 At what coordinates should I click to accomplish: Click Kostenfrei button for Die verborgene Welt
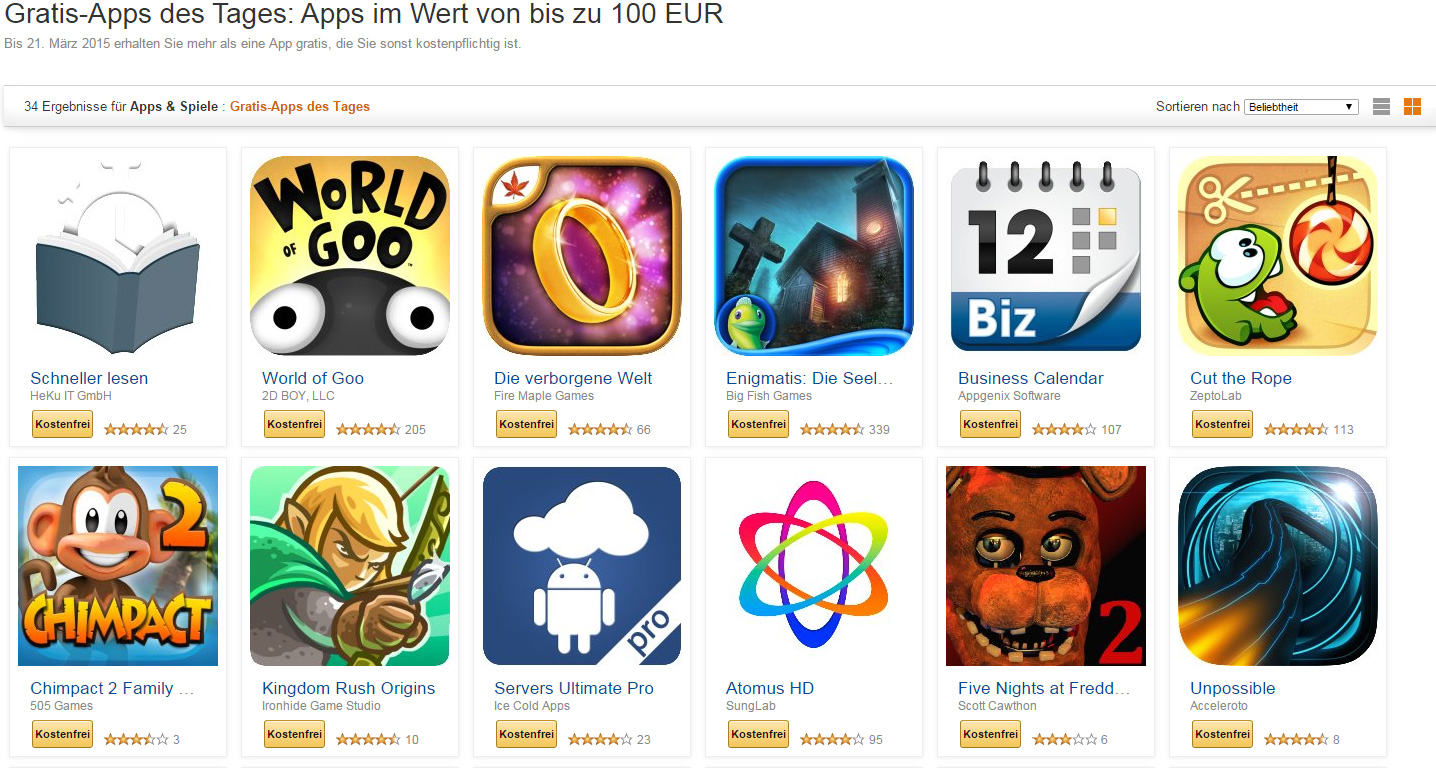click(526, 424)
